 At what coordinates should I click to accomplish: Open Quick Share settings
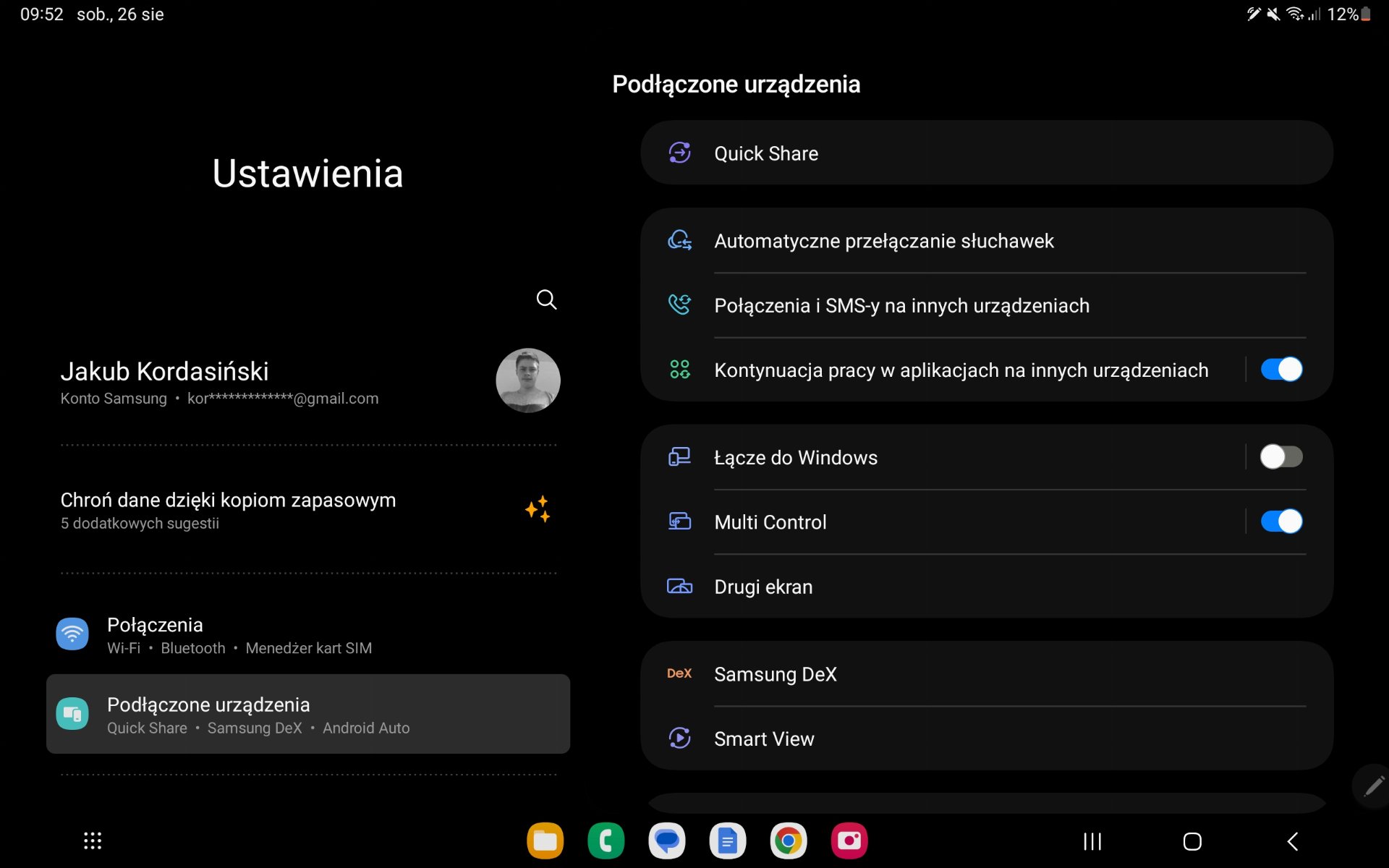tap(987, 153)
